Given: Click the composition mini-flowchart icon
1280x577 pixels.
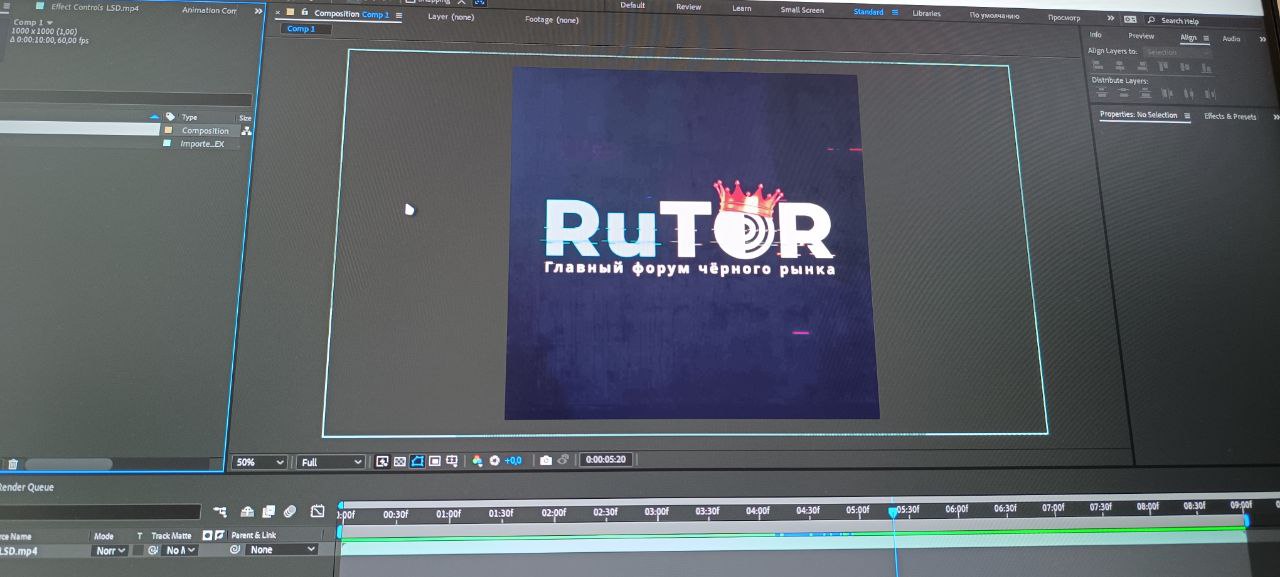Looking at the screenshot, I should click(x=220, y=511).
